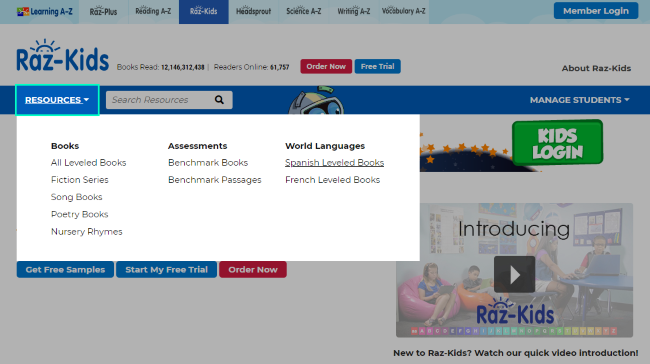Open the Learning A-Z site tab
The height and width of the screenshot is (364, 650).
click(x=45, y=12)
